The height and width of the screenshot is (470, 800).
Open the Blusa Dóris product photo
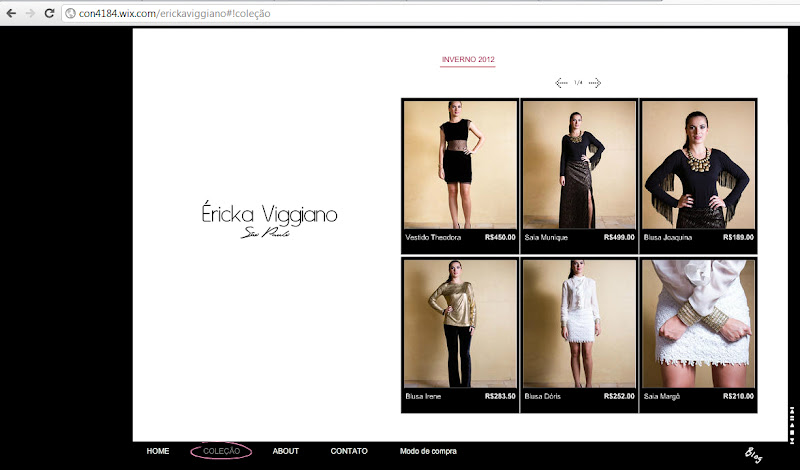point(579,324)
